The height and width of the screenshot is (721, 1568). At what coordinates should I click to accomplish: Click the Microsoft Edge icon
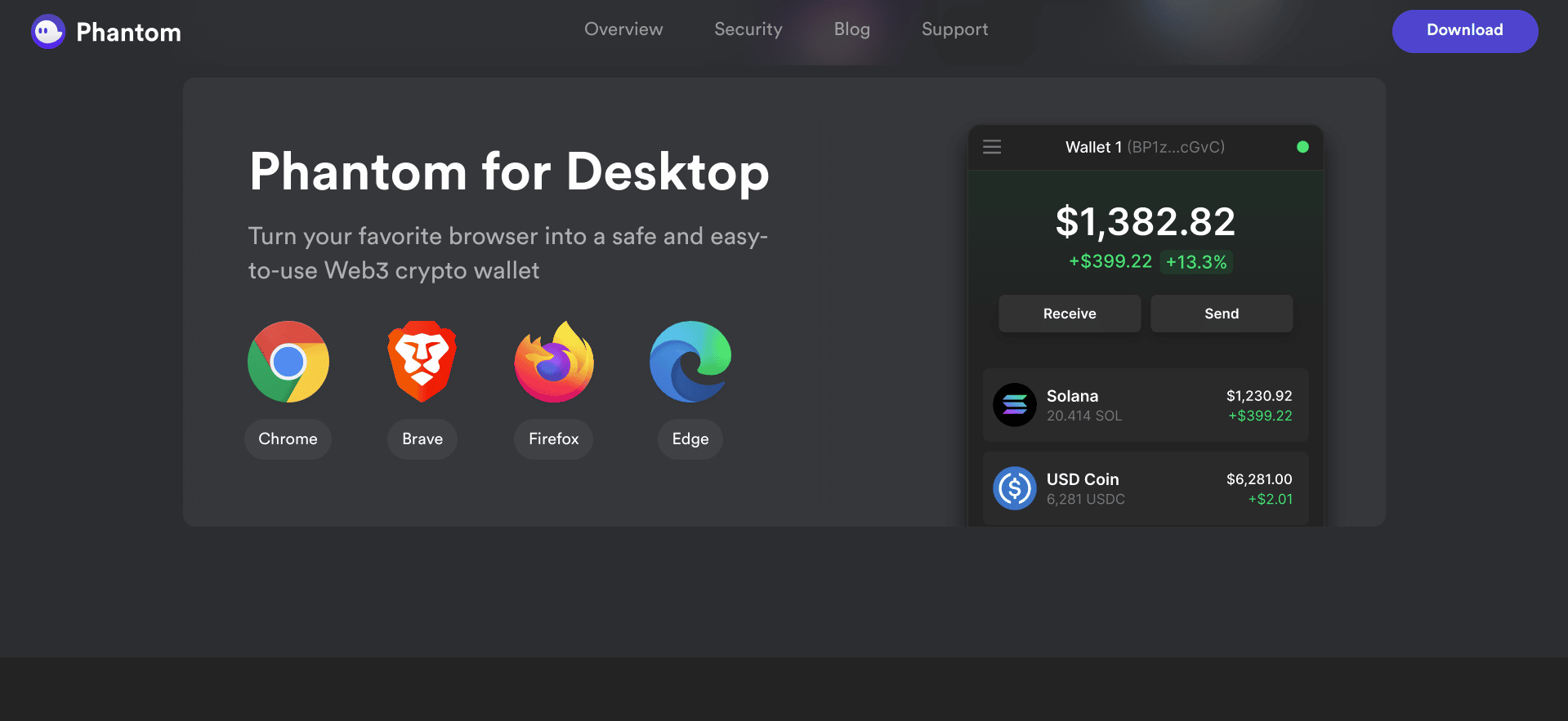tap(690, 362)
